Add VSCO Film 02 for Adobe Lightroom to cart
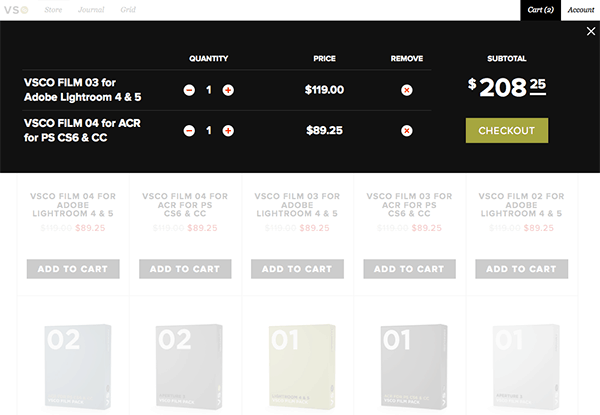 pos(521,269)
